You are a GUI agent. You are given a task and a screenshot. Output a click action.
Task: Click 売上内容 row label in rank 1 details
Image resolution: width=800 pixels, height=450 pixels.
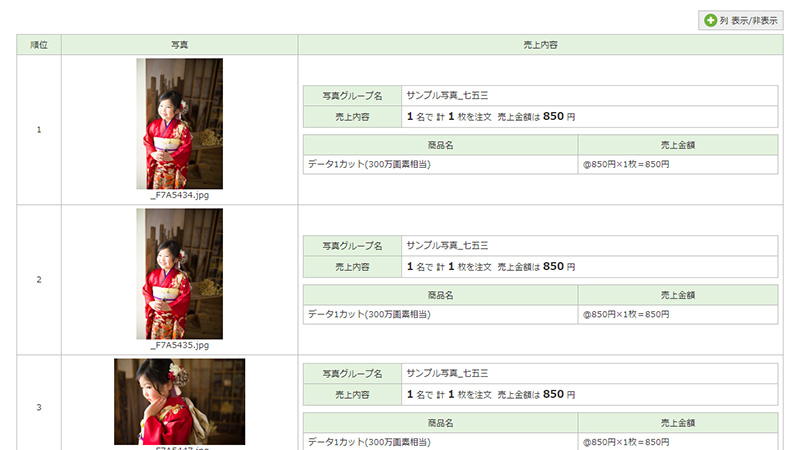point(352,117)
